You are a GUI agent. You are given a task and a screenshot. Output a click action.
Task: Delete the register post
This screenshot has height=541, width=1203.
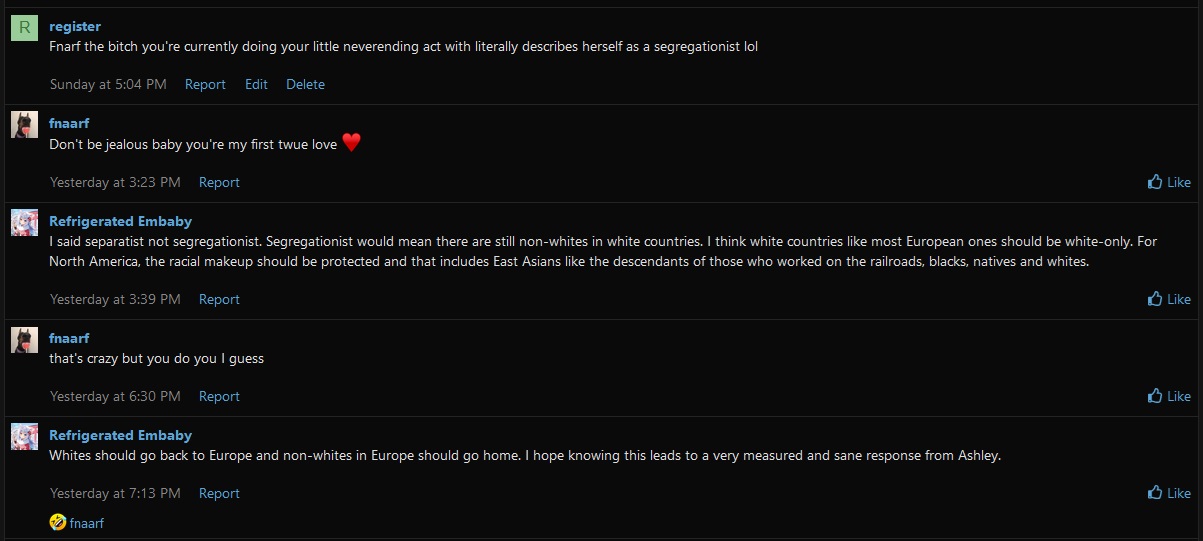305,85
